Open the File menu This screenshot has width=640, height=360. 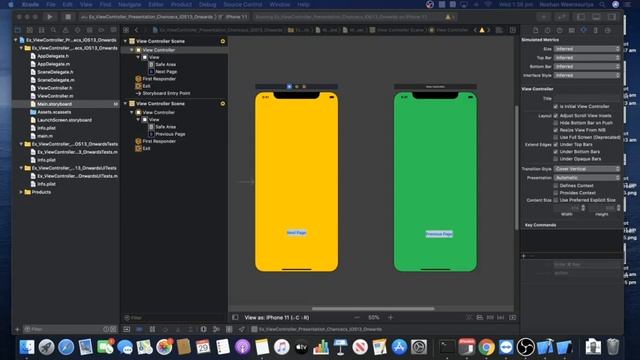pos(51,4)
